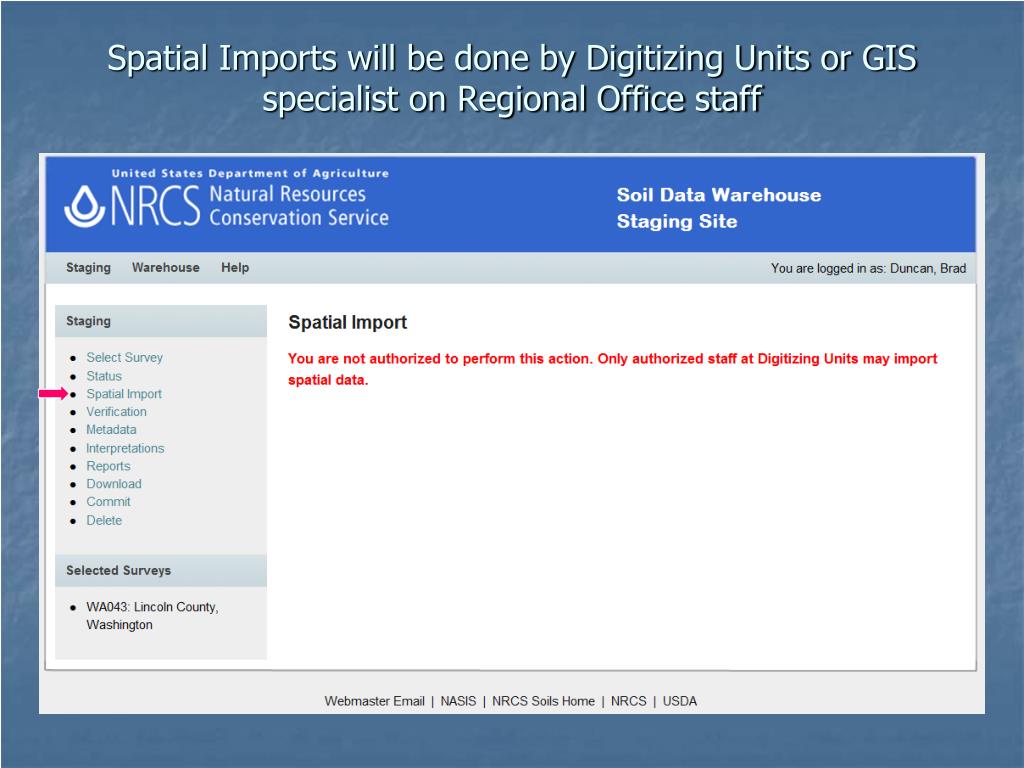Click the Spatial Import page heading
1024x768 pixels.
(x=347, y=322)
